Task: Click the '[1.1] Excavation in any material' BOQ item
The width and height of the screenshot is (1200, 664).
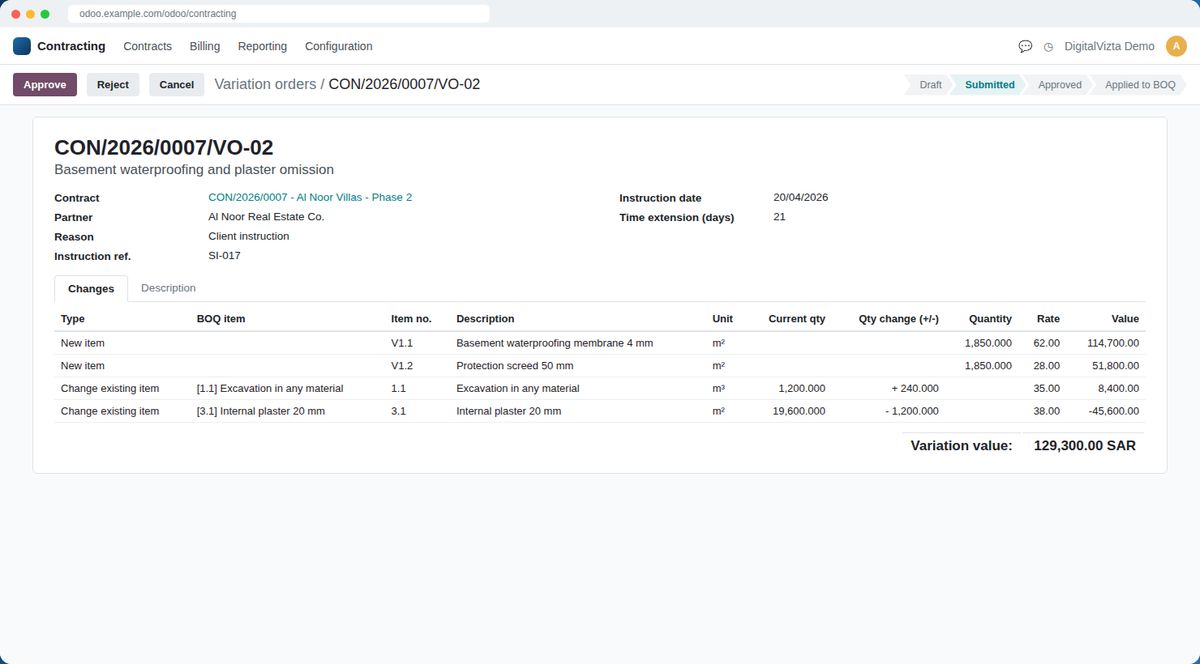Action: coord(270,388)
